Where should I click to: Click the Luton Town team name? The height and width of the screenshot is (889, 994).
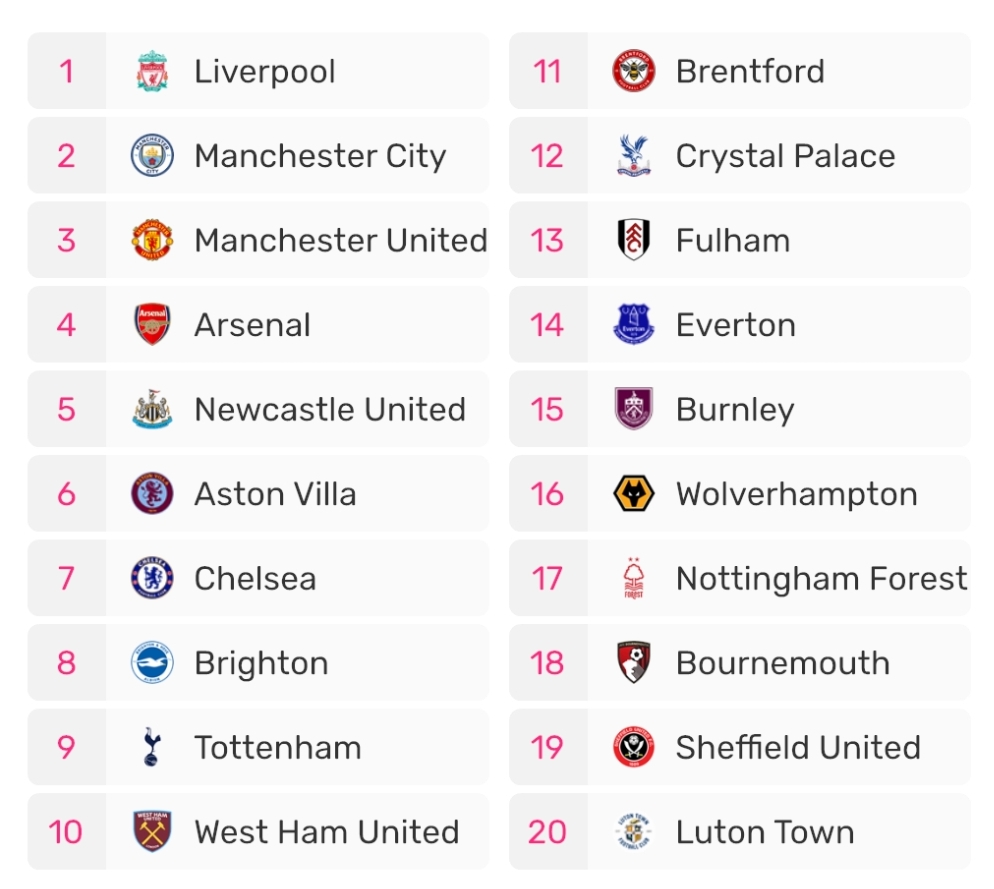coord(765,832)
